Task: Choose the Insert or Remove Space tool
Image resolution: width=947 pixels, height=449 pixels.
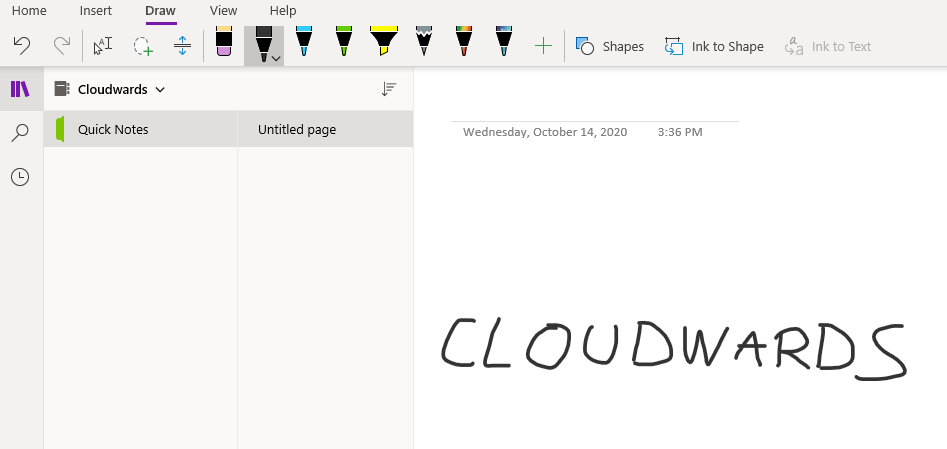Action: [182, 46]
